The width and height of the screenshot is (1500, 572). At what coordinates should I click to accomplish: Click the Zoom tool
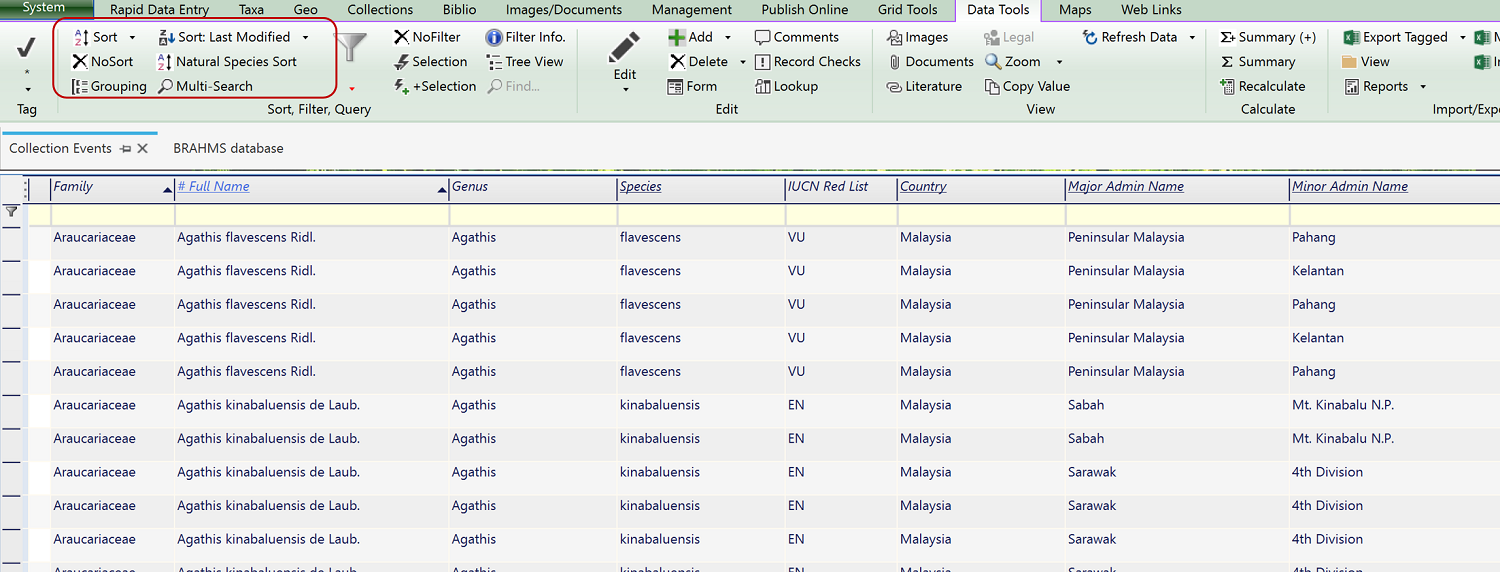coord(1013,61)
